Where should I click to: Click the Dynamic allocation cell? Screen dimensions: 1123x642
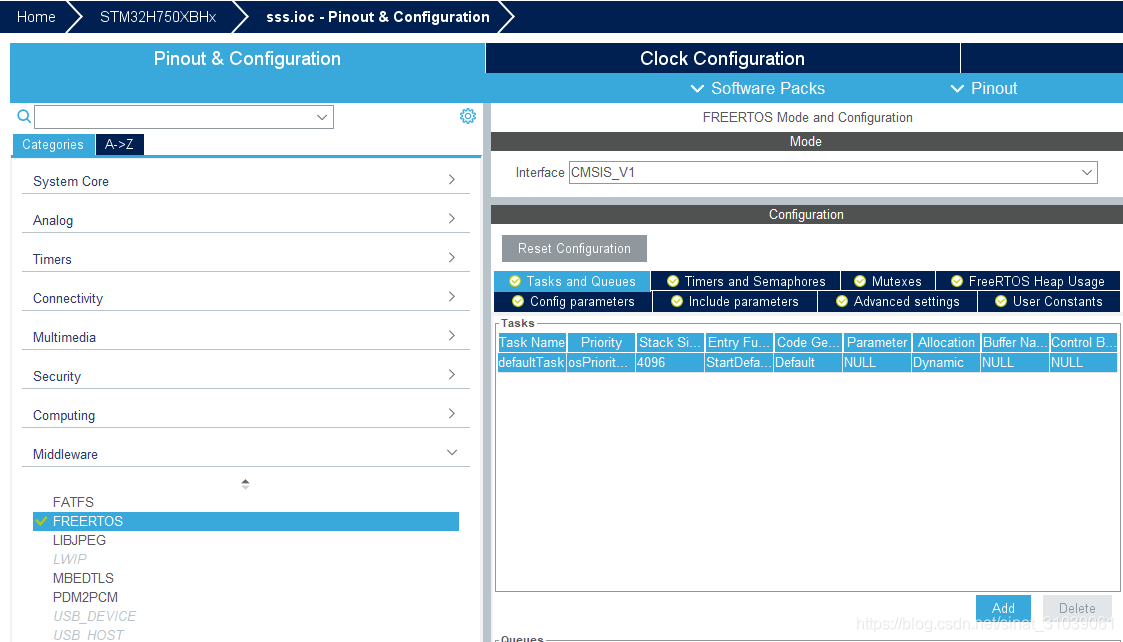coord(945,363)
